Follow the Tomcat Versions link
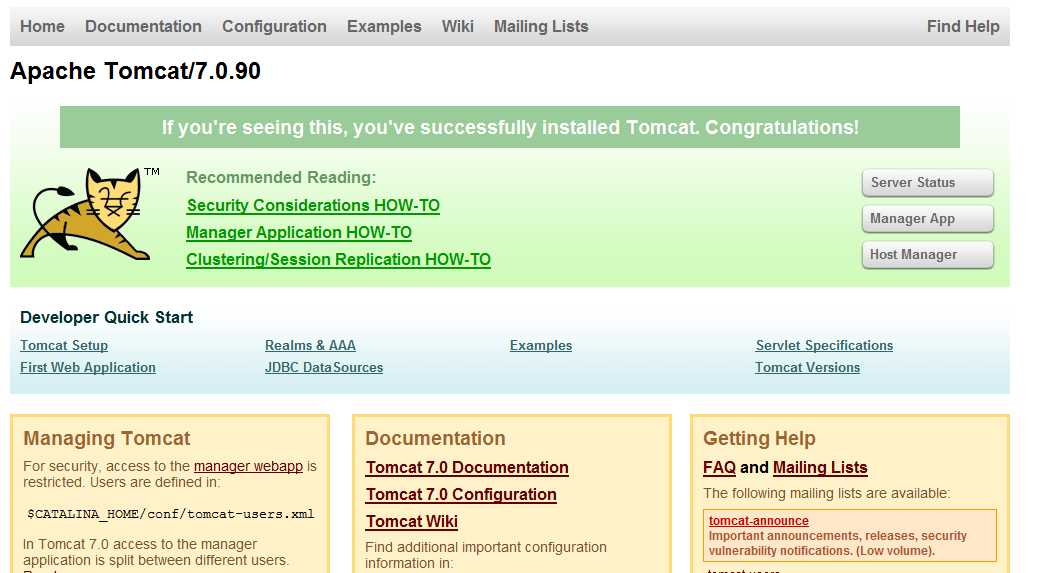1054x573 pixels. coord(807,367)
